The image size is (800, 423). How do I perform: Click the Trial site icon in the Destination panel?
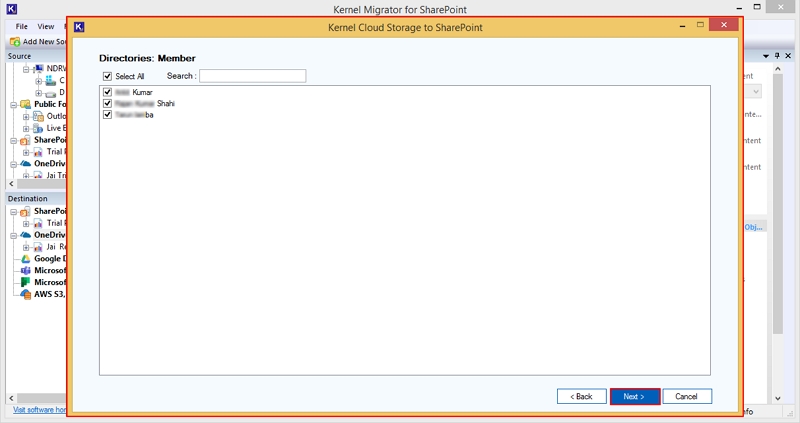38,223
